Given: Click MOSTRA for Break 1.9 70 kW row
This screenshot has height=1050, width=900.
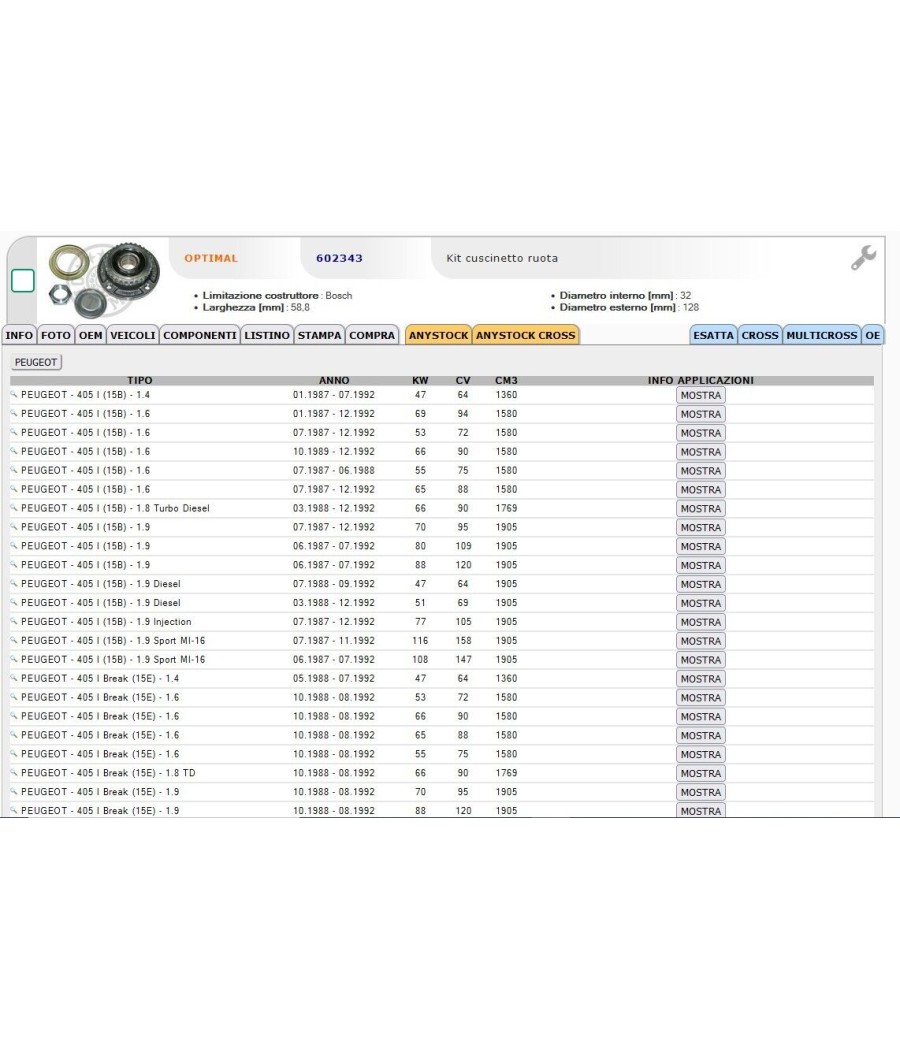Looking at the screenshot, I should 700,792.
